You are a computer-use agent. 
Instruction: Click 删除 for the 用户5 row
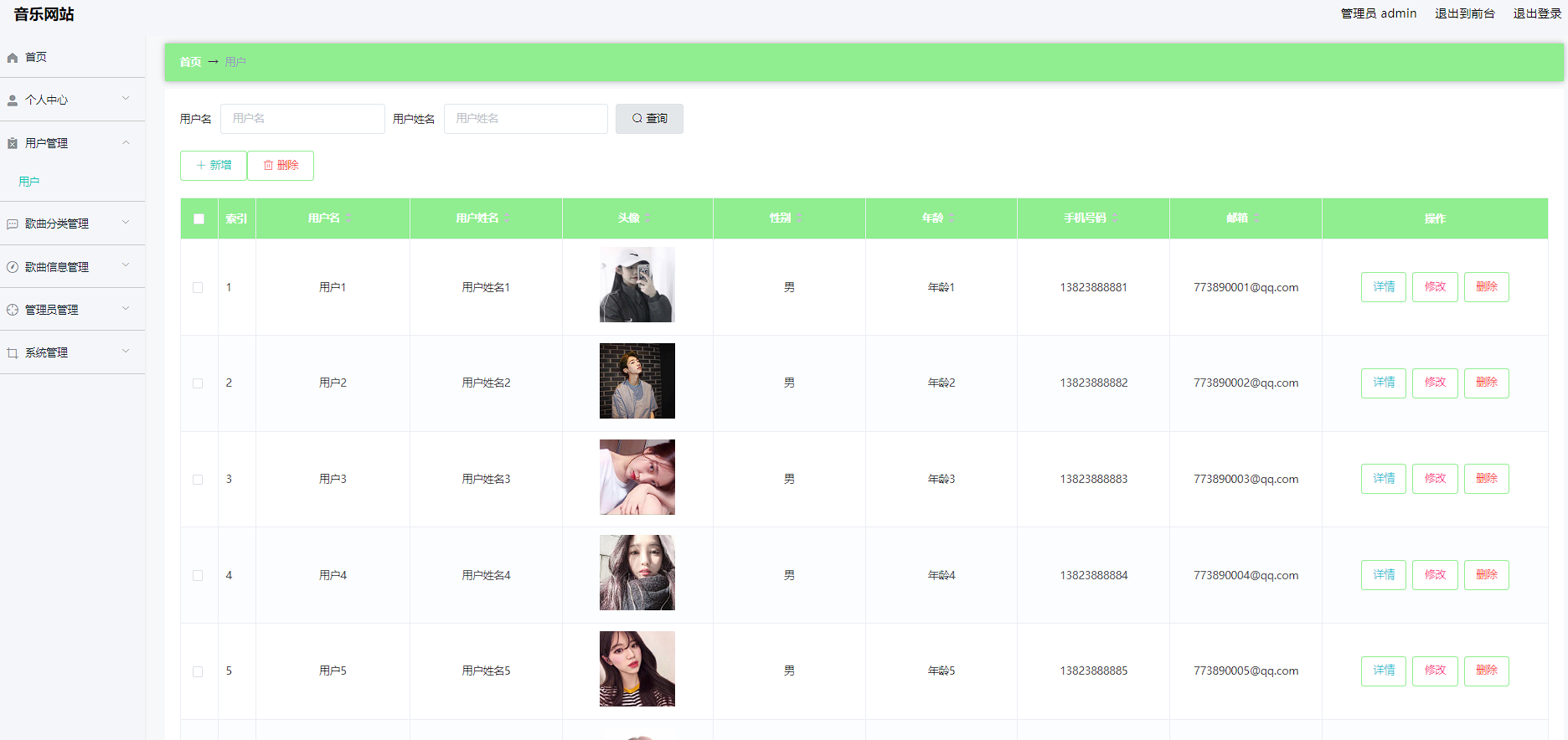click(1487, 671)
